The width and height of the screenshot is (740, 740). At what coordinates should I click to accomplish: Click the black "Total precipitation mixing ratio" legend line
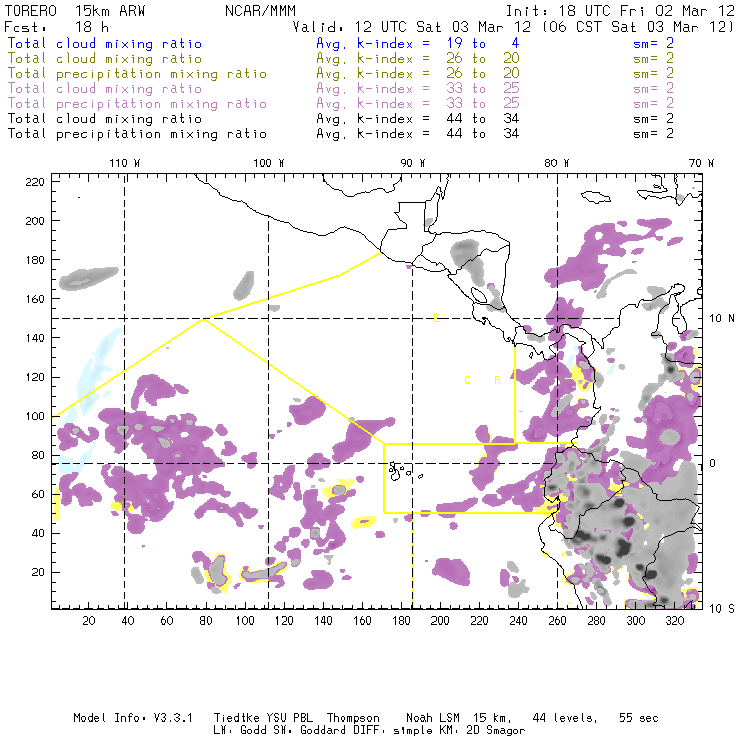click(137, 134)
